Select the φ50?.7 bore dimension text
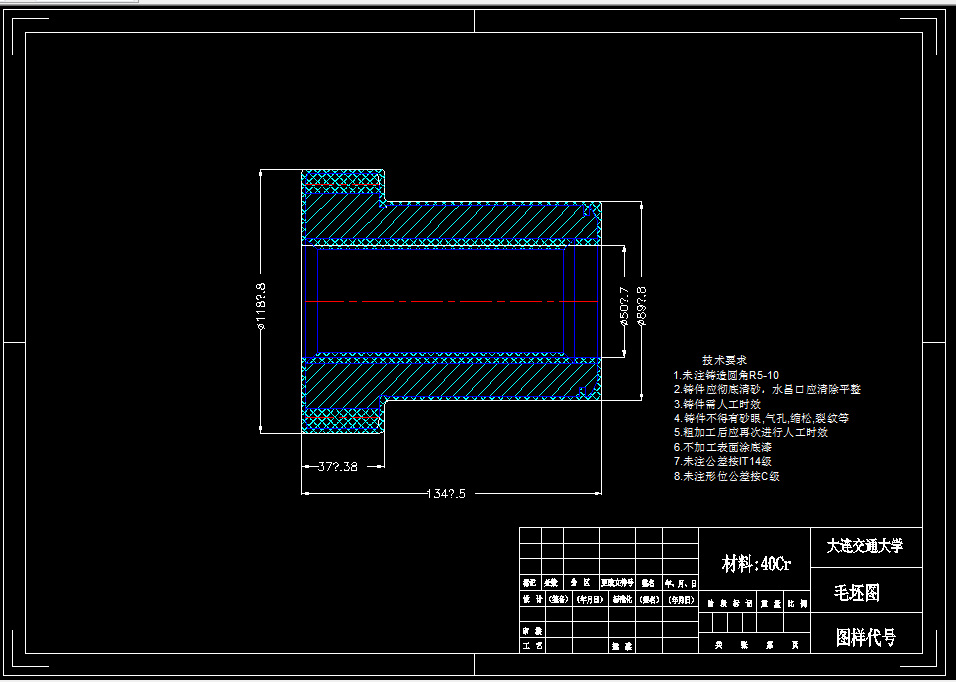Viewport: 956px width, 682px height. point(624,307)
